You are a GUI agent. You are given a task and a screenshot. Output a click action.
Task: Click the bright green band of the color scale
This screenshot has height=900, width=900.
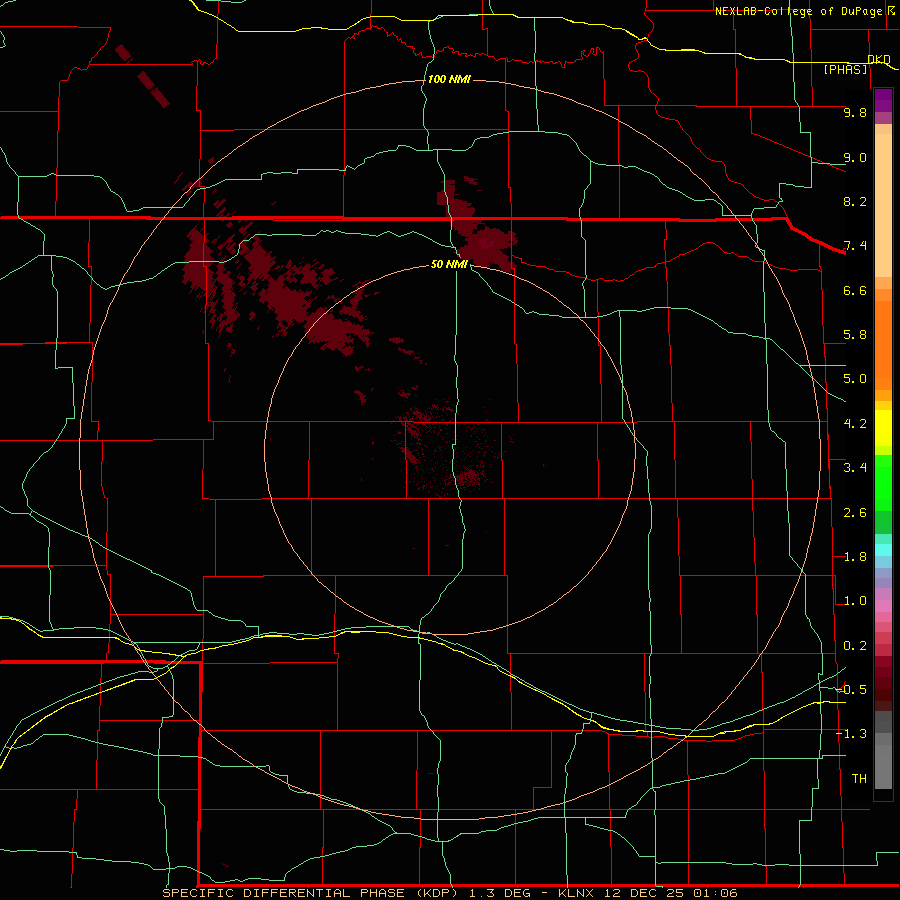point(883,483)
